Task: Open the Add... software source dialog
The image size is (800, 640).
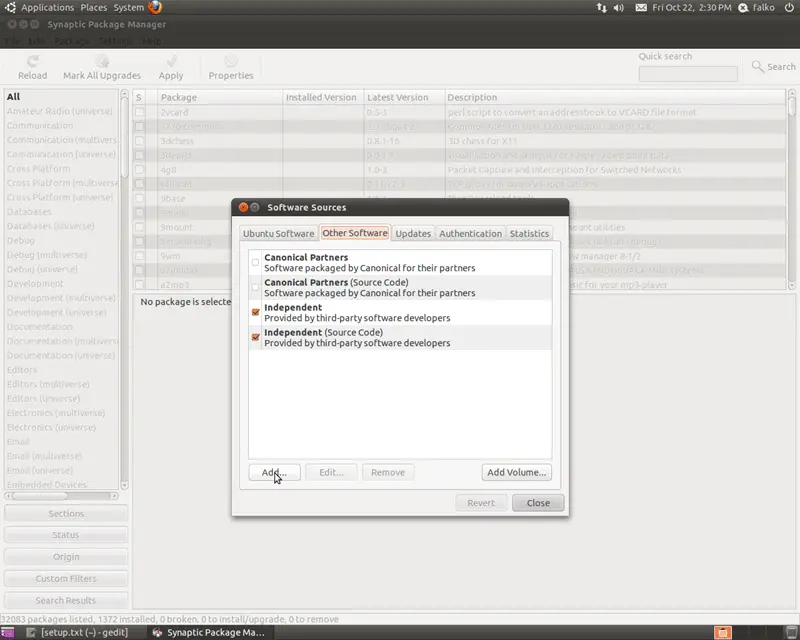Action: coord(274,473)
